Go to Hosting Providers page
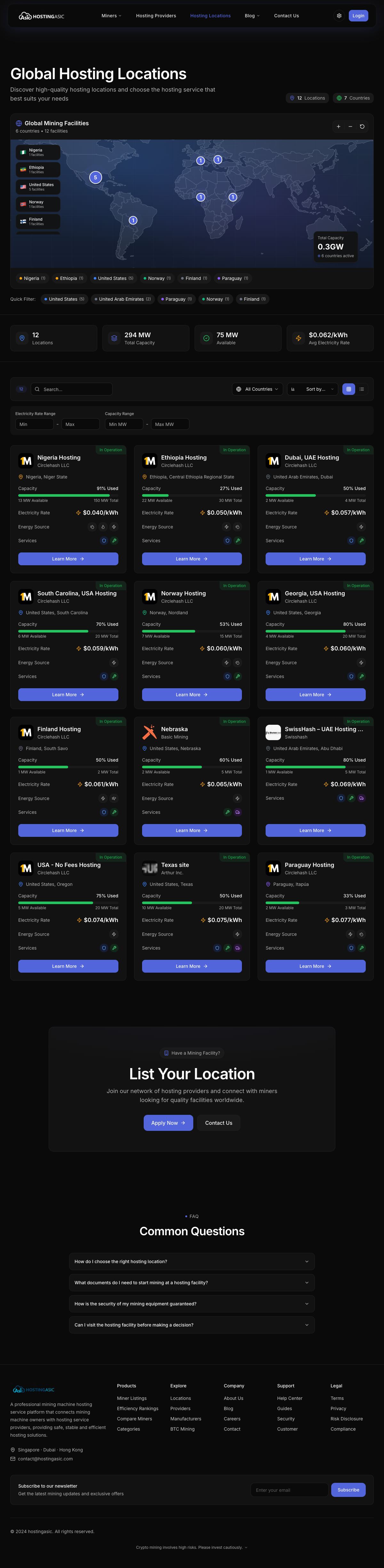This screenshot has height=1568, width=384. [156, 16]
